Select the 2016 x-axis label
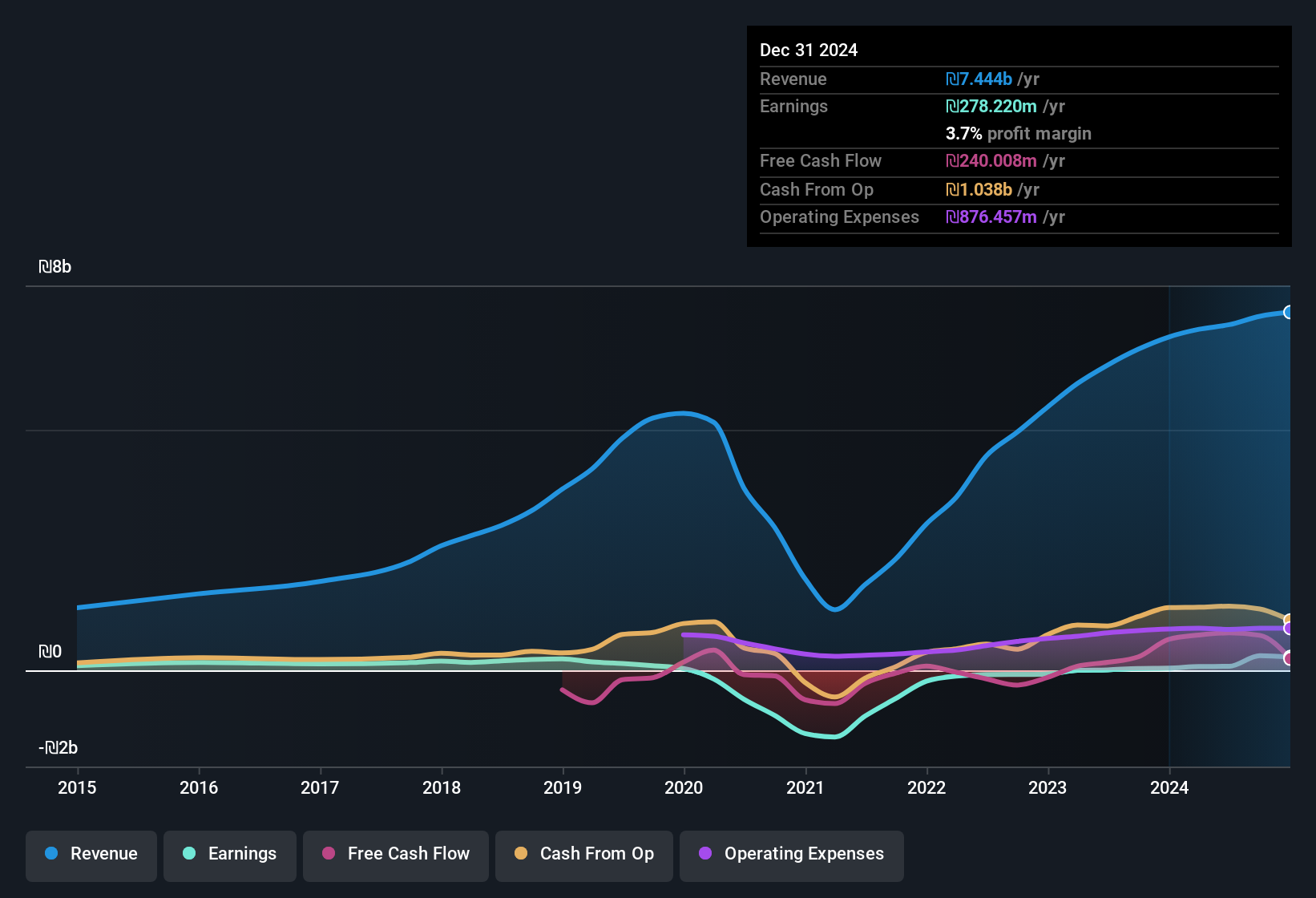 pyautogui.click(x=199, y=787)
